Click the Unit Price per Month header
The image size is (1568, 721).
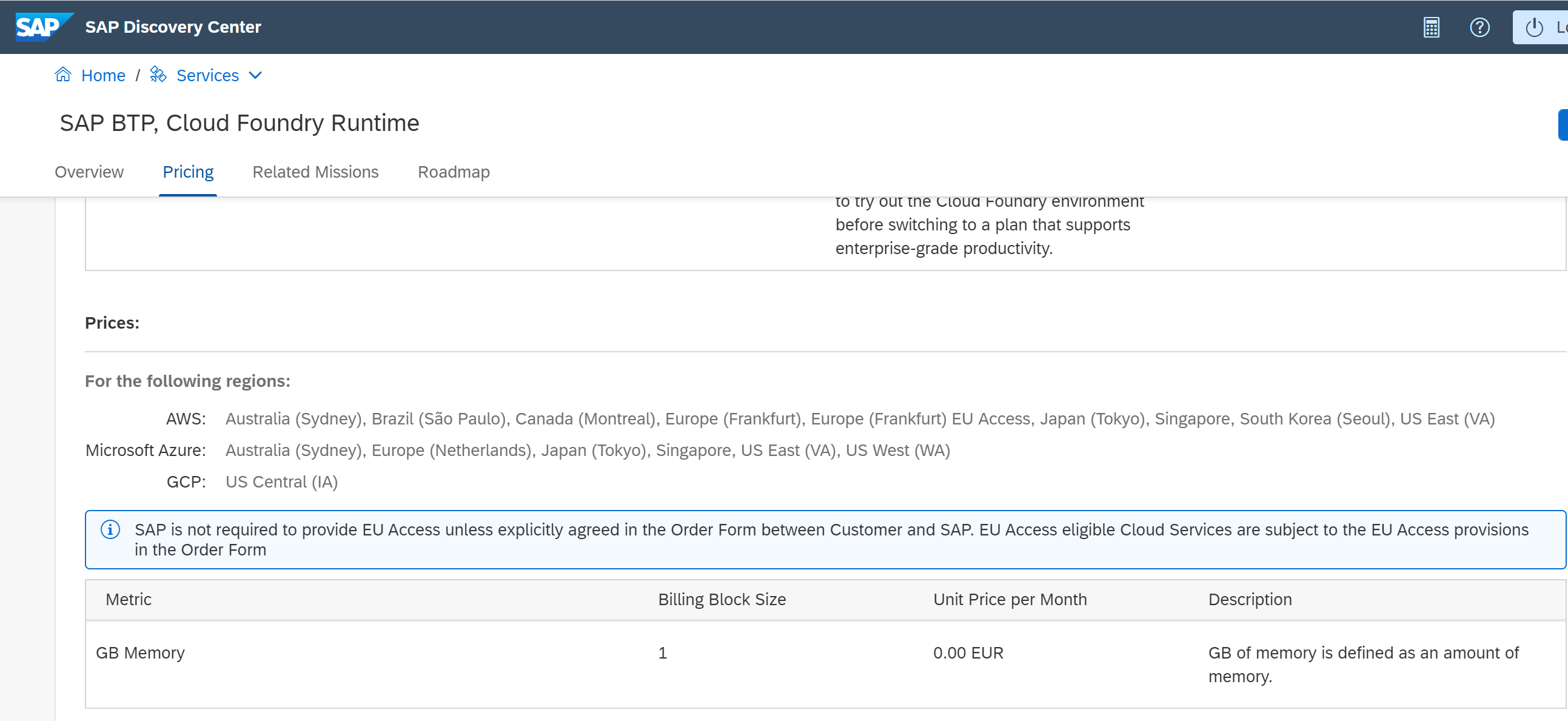[1010, 599]
